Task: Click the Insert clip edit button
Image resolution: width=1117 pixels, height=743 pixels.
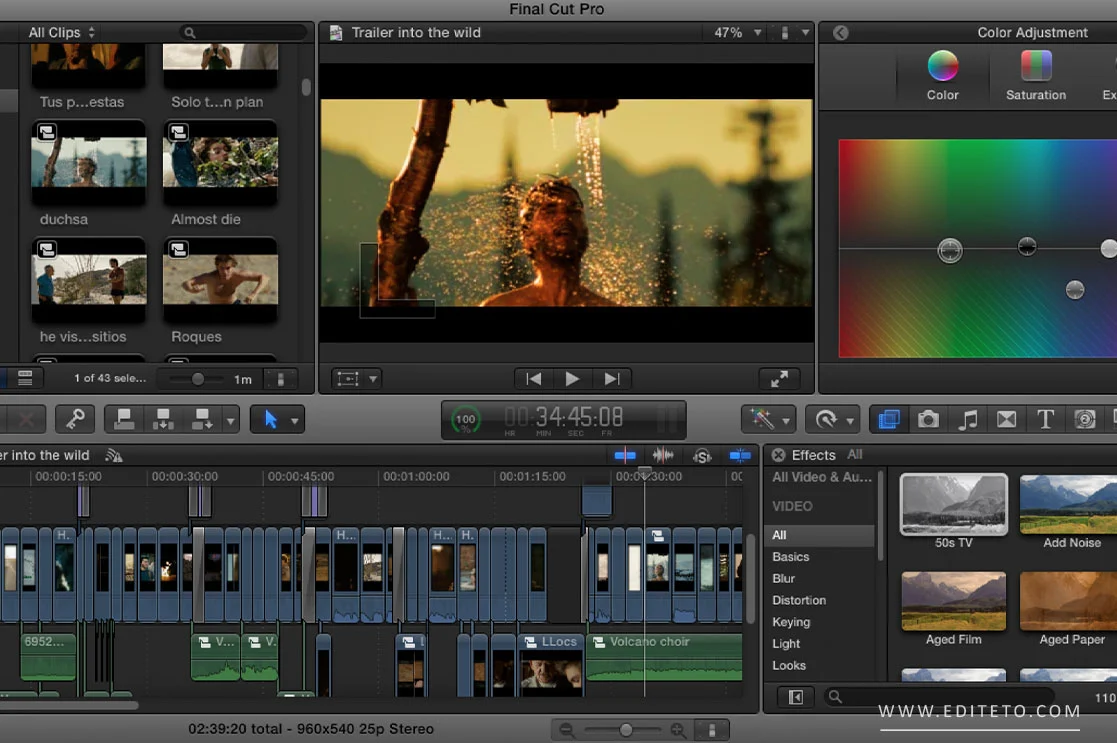Action: (x=163, y=419)
